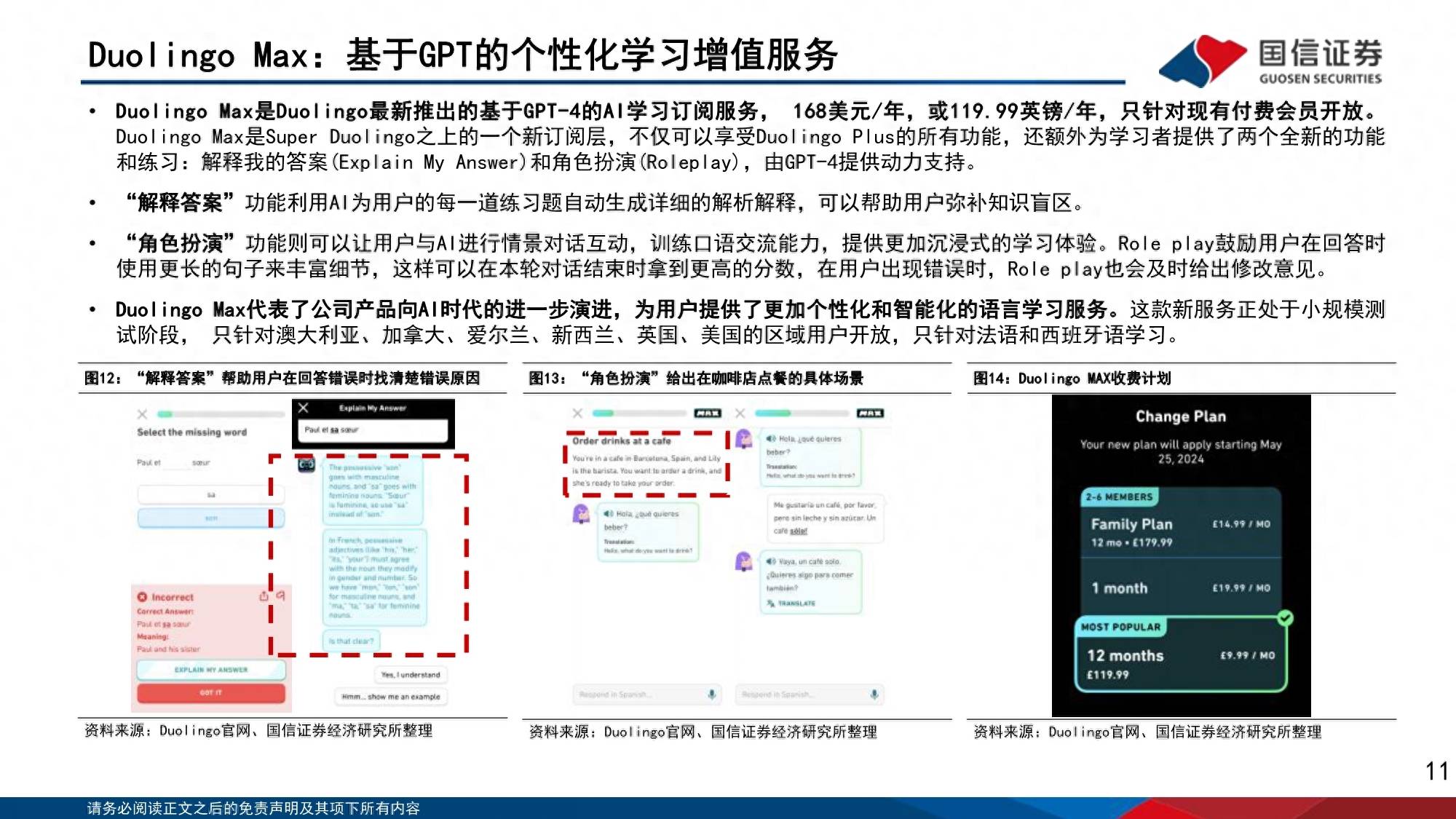Choose the highlighted answer option son
The image size is (1456, 819).
coord(211,518)
